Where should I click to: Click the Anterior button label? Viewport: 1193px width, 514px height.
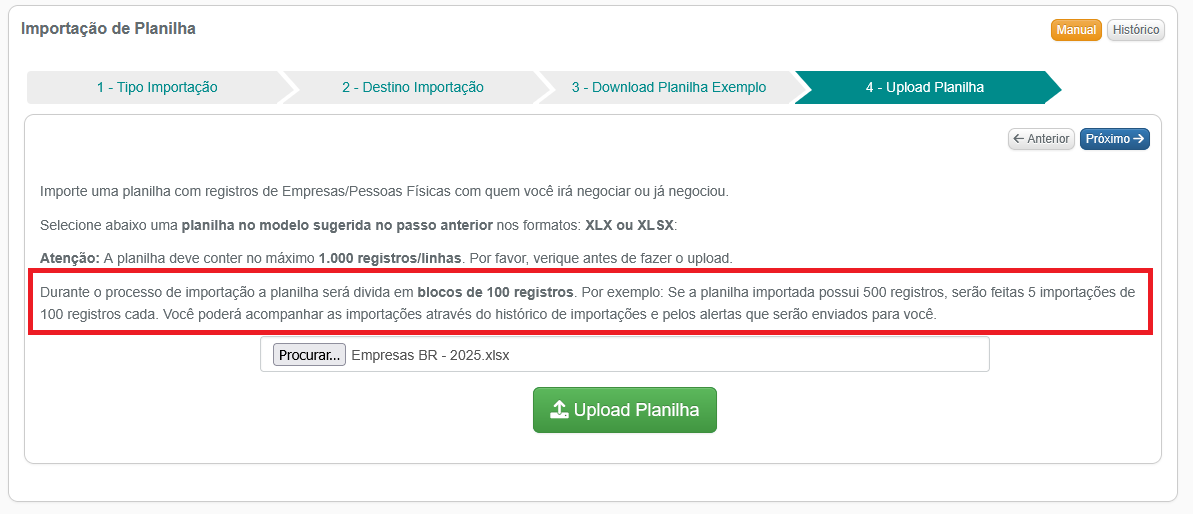click(x=1048, y=139)
